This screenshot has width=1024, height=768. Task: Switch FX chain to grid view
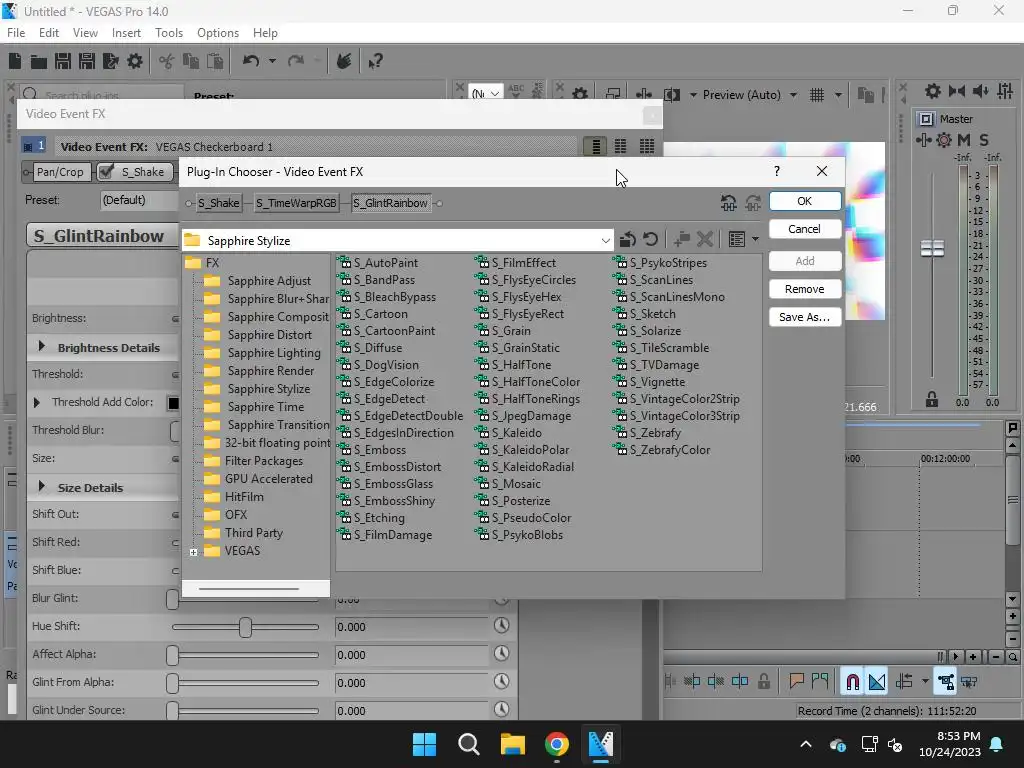pos(647,146)
